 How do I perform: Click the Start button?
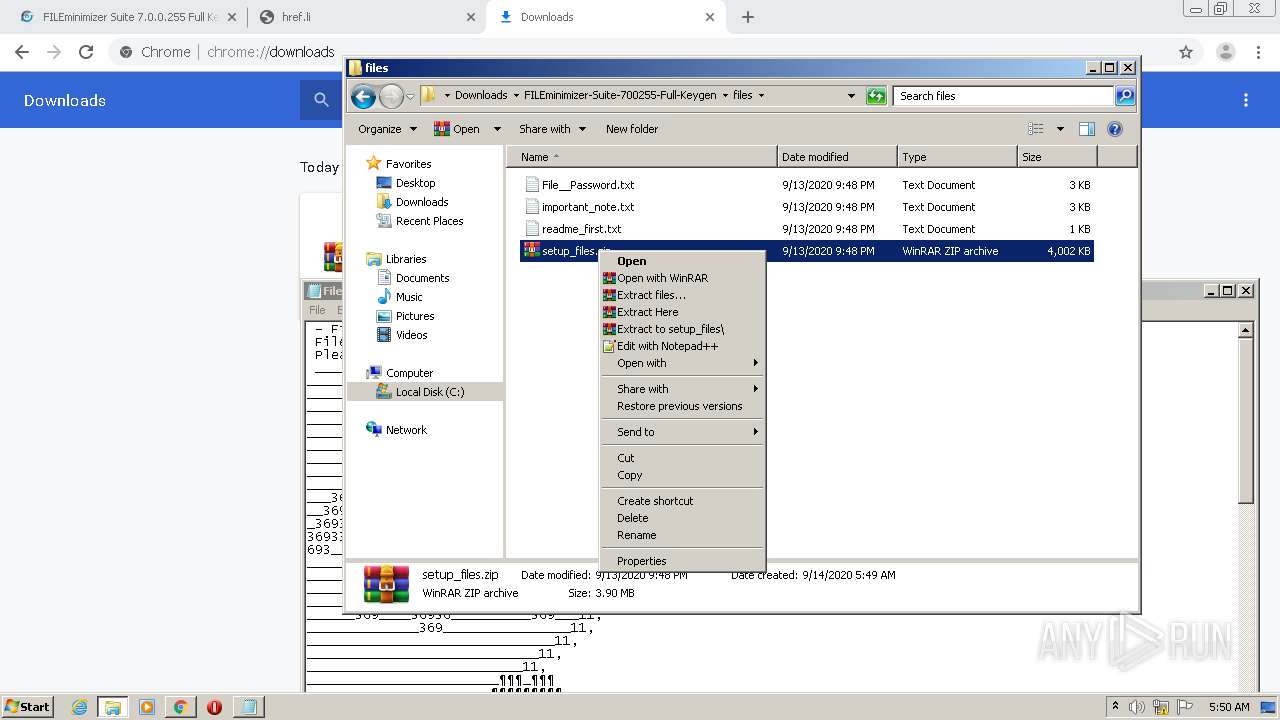(28, 707)
